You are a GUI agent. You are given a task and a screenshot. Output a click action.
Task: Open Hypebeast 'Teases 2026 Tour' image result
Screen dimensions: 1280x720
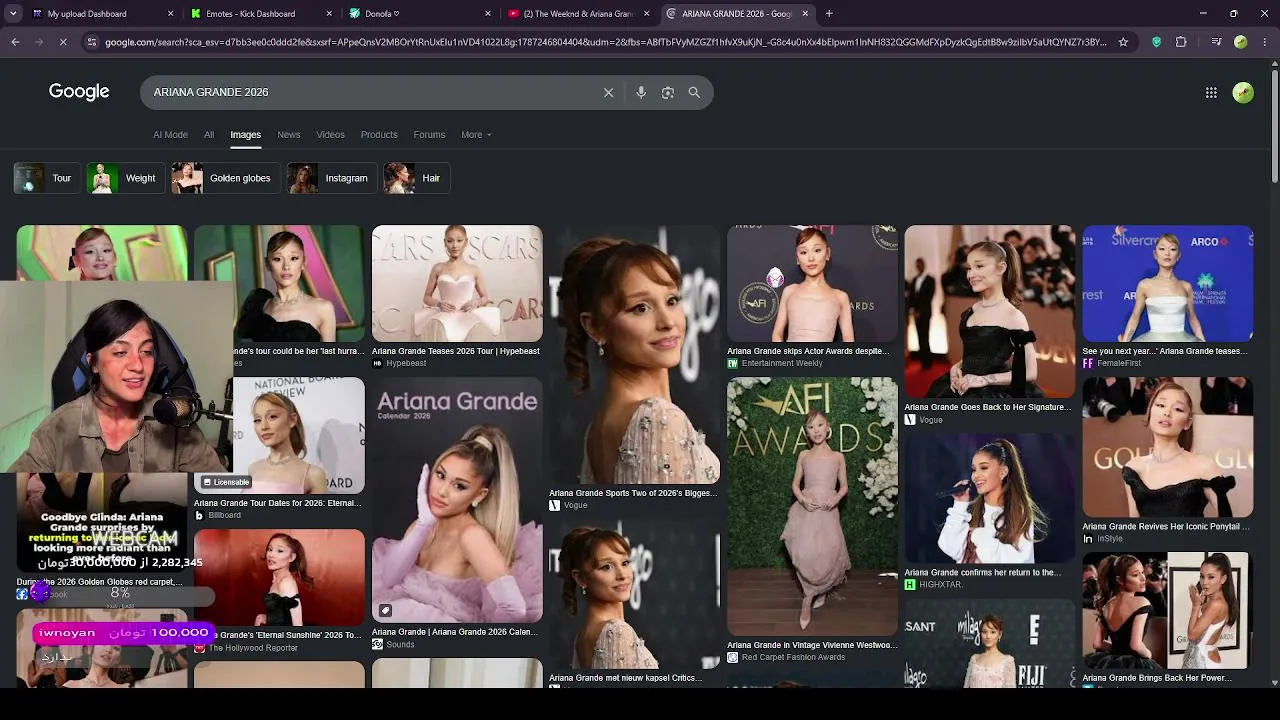(457, 283)
